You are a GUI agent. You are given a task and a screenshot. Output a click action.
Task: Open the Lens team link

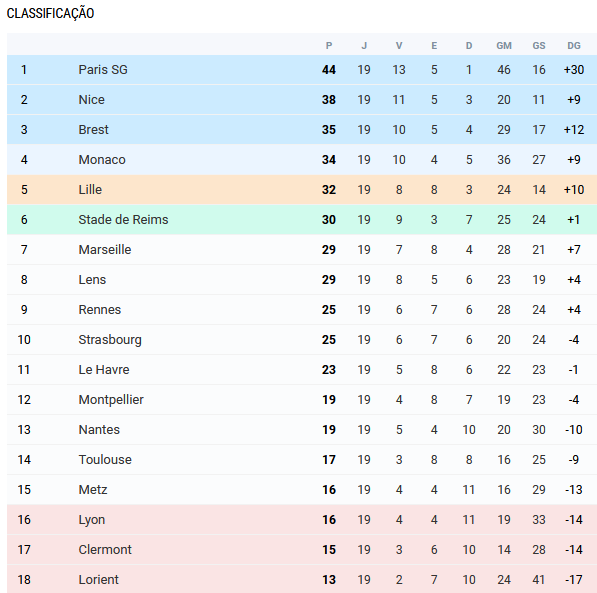92,280
